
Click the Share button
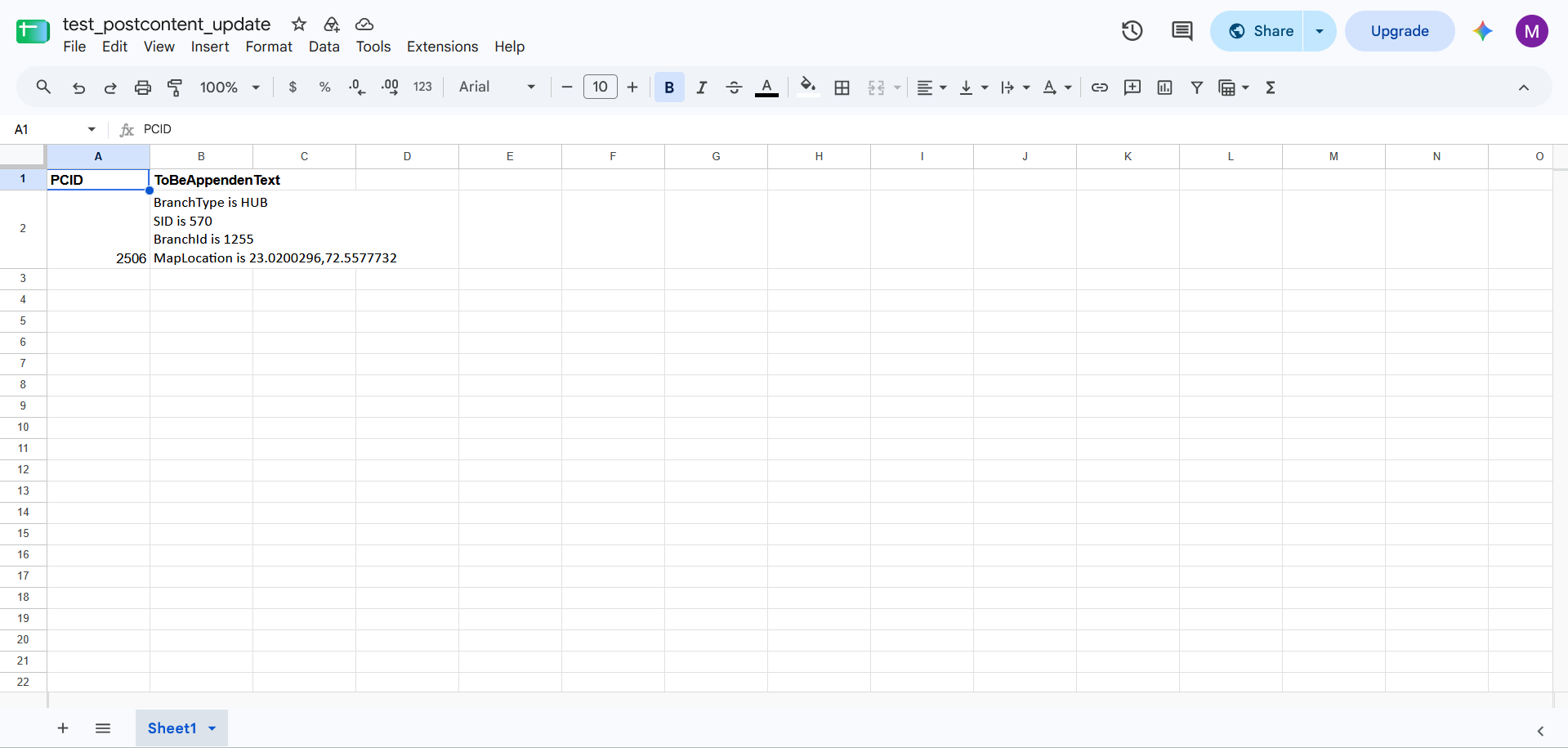[1258, 31]
